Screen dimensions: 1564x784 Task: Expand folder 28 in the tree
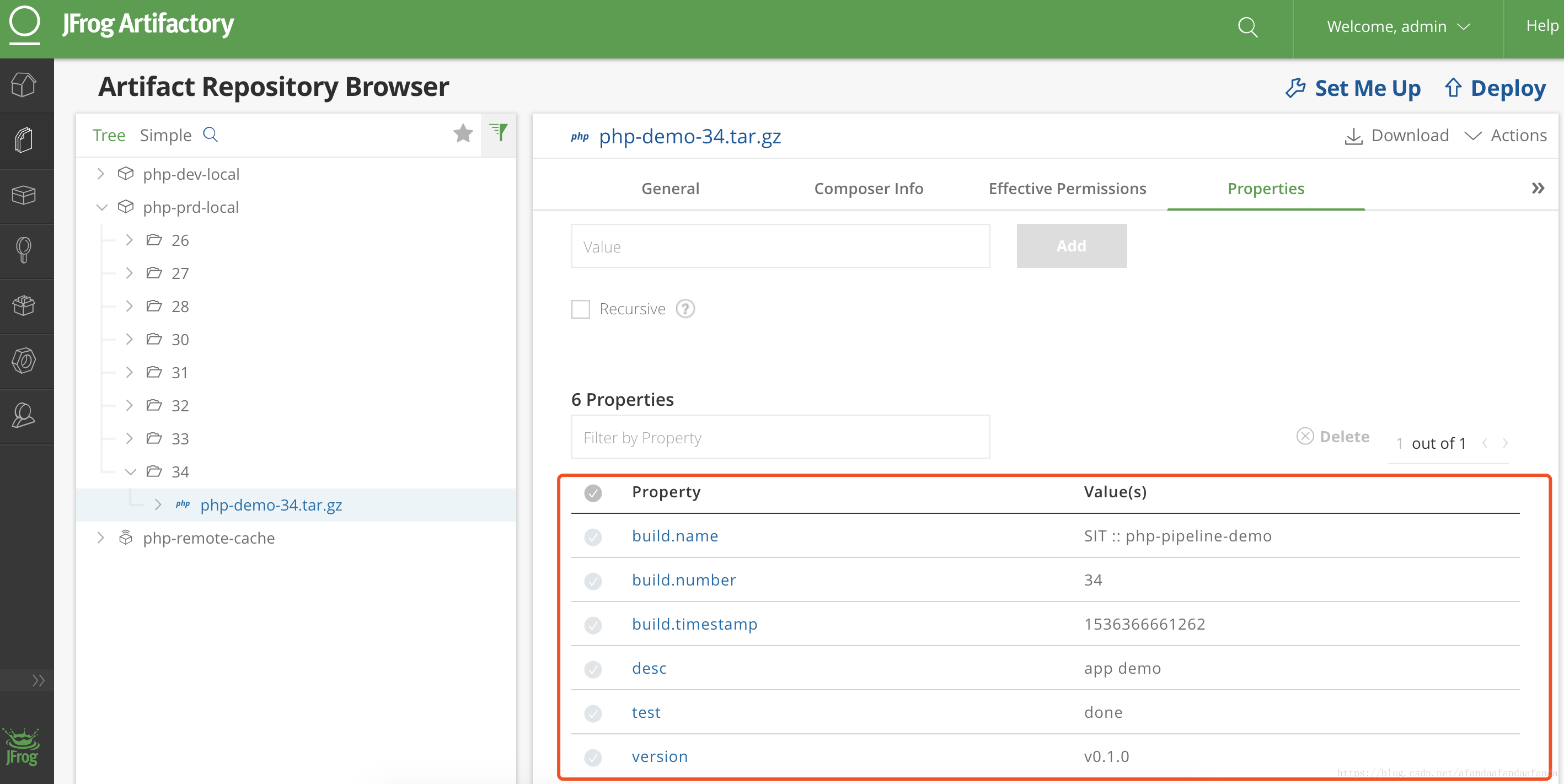[129, 306]
